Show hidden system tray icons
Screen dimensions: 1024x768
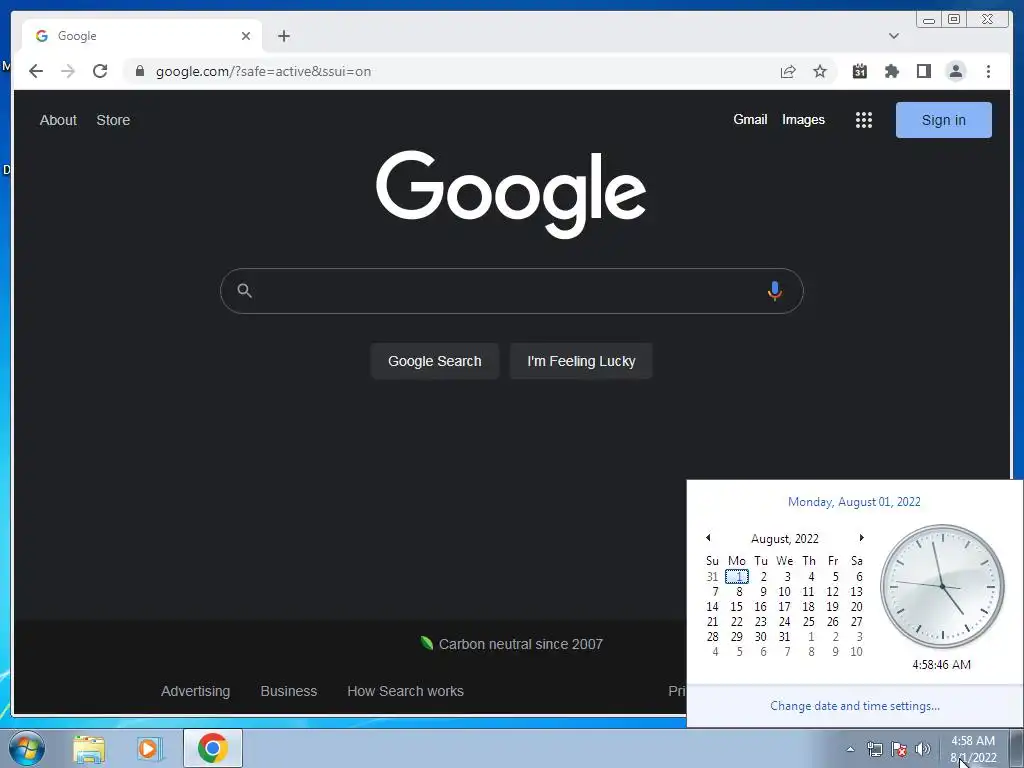850,749
